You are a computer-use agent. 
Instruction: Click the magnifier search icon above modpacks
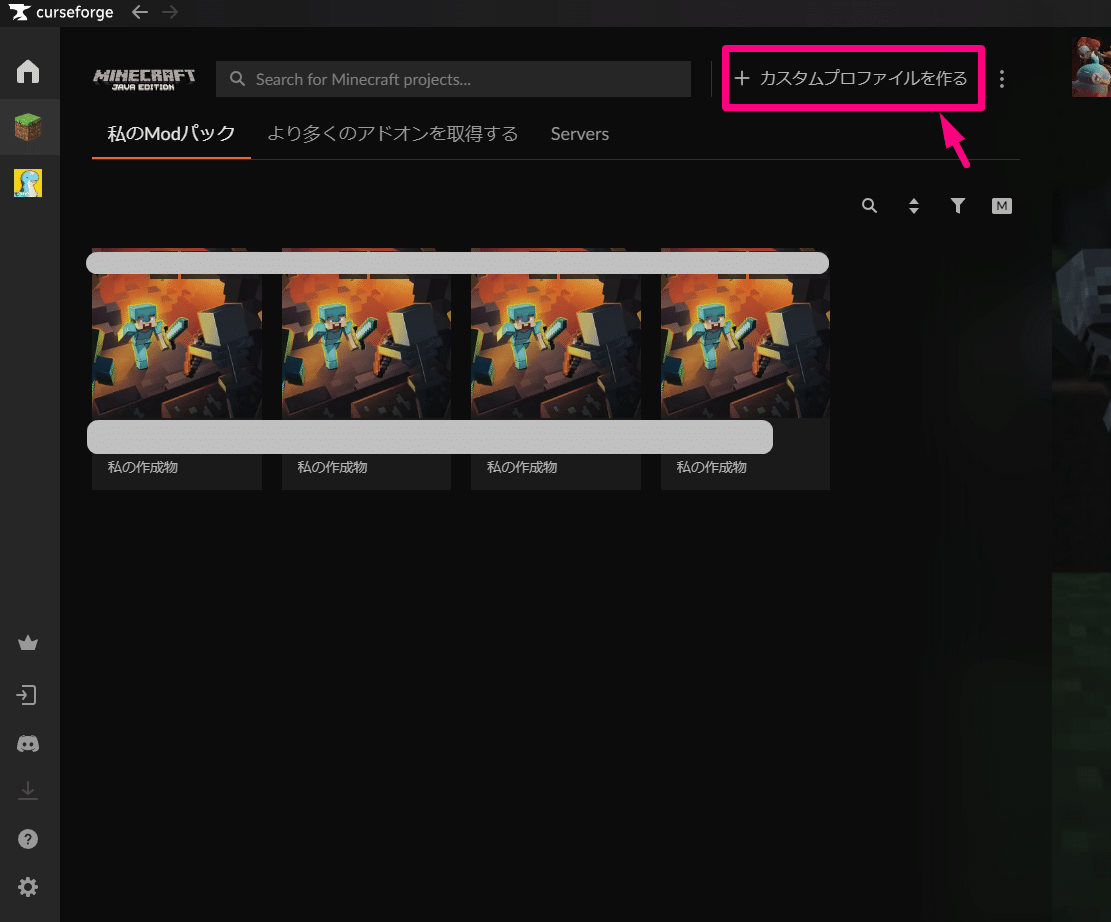pyautogui.click(x=869, y=206)
